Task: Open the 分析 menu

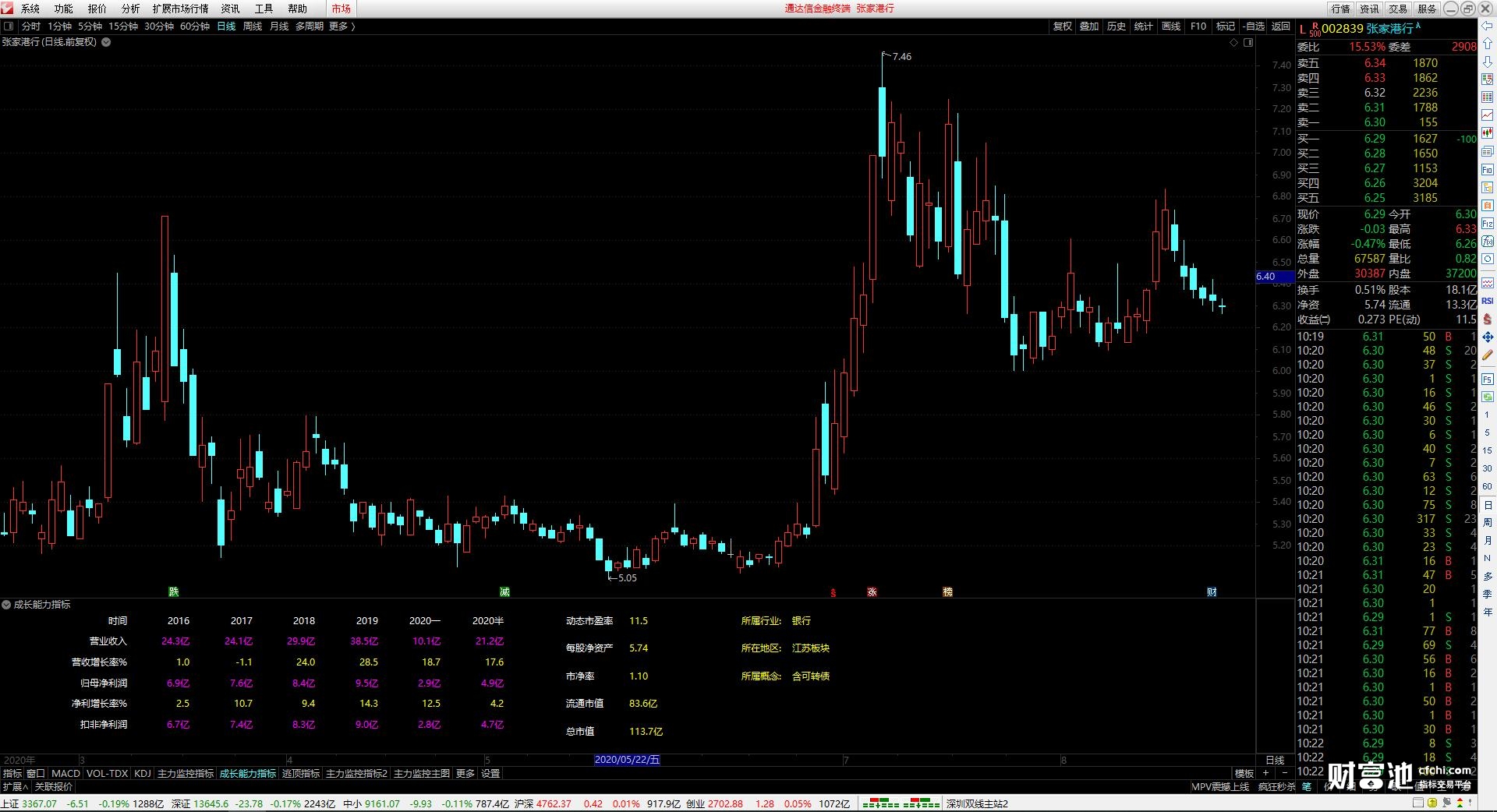Action: 131,9
